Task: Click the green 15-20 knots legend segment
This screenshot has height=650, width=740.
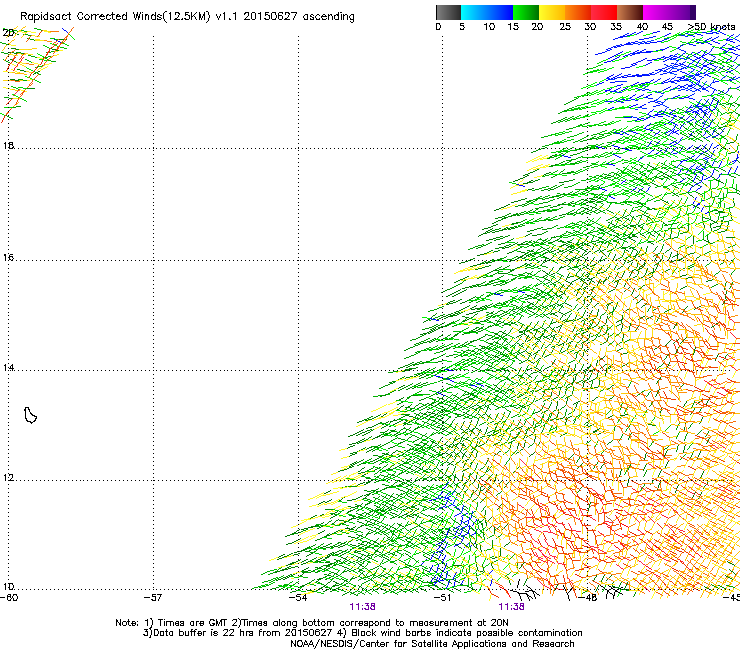Action: pyautogui.click(x=526, y=12)
